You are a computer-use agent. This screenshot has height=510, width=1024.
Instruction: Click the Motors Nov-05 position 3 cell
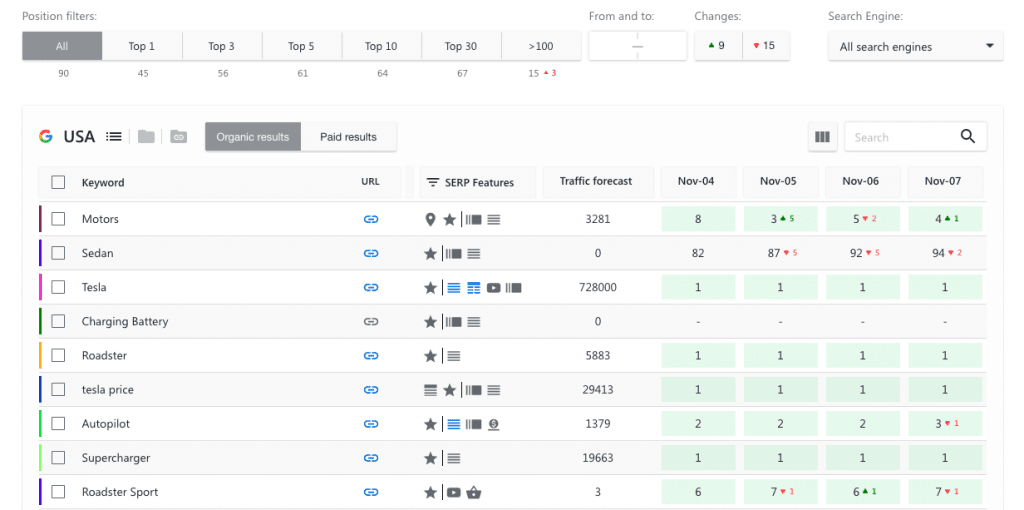tap(780, 219)
